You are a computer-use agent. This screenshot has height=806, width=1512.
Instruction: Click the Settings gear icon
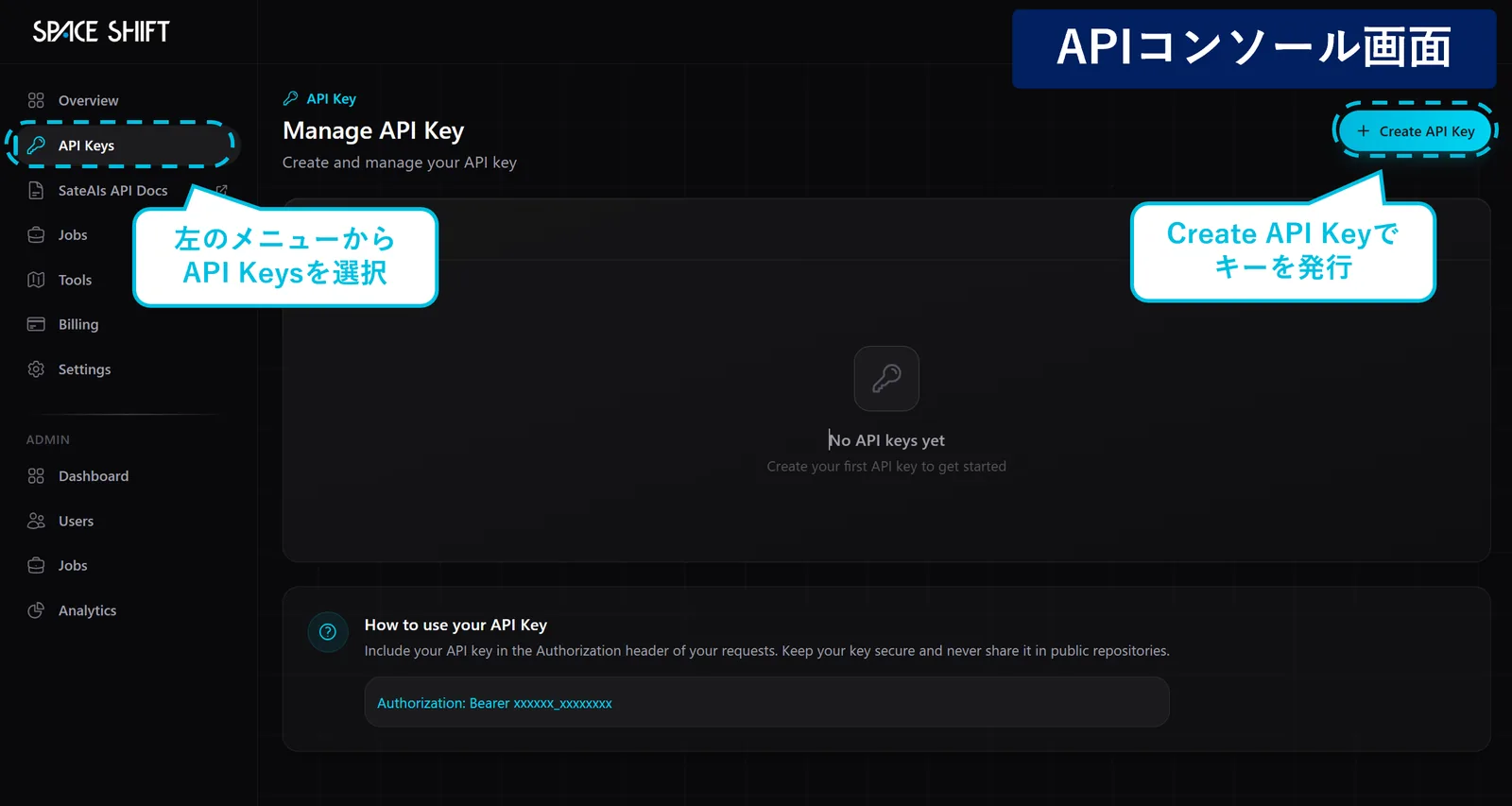coord(36,369)
